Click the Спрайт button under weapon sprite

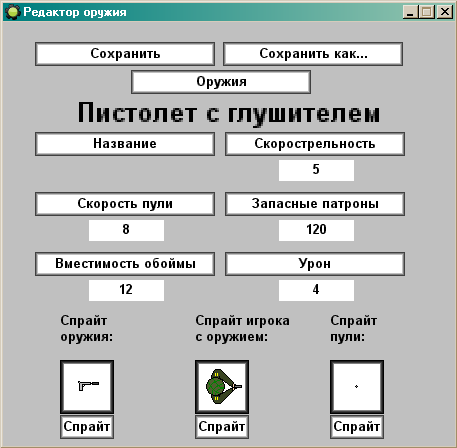click(x=87, y=427)
